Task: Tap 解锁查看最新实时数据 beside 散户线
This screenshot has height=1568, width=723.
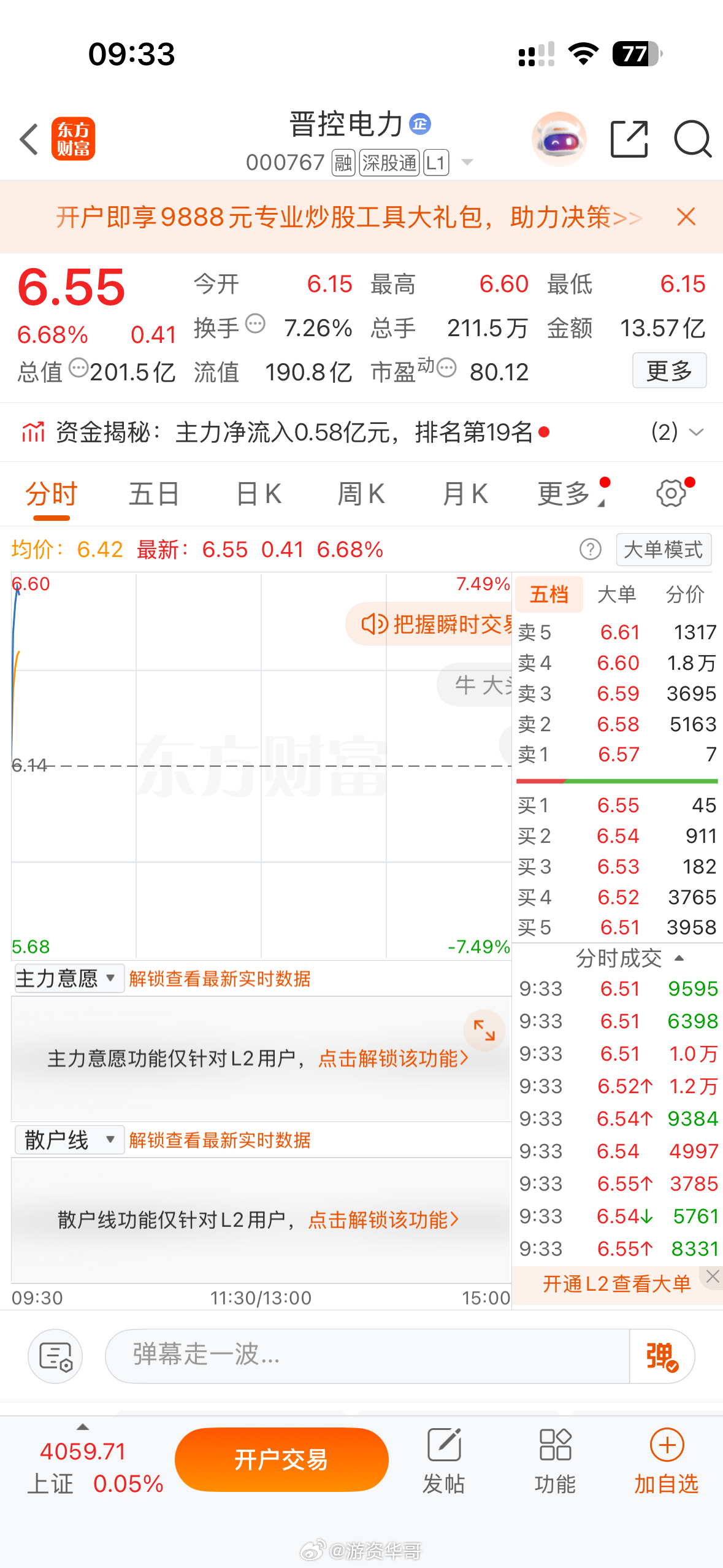Action: point(220,1140)
